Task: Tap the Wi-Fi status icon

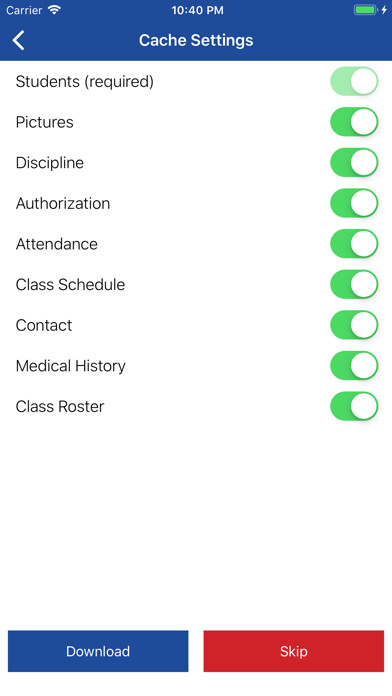Action: 54,10
